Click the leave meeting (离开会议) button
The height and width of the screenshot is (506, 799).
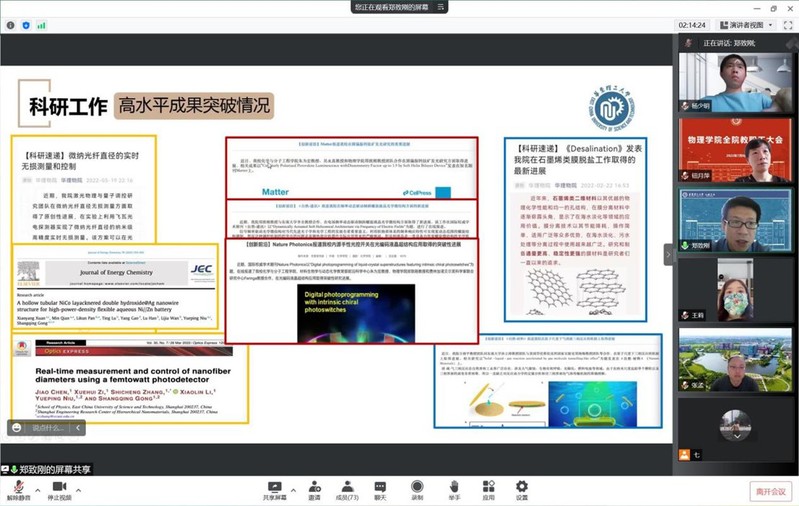pos(771,491)
